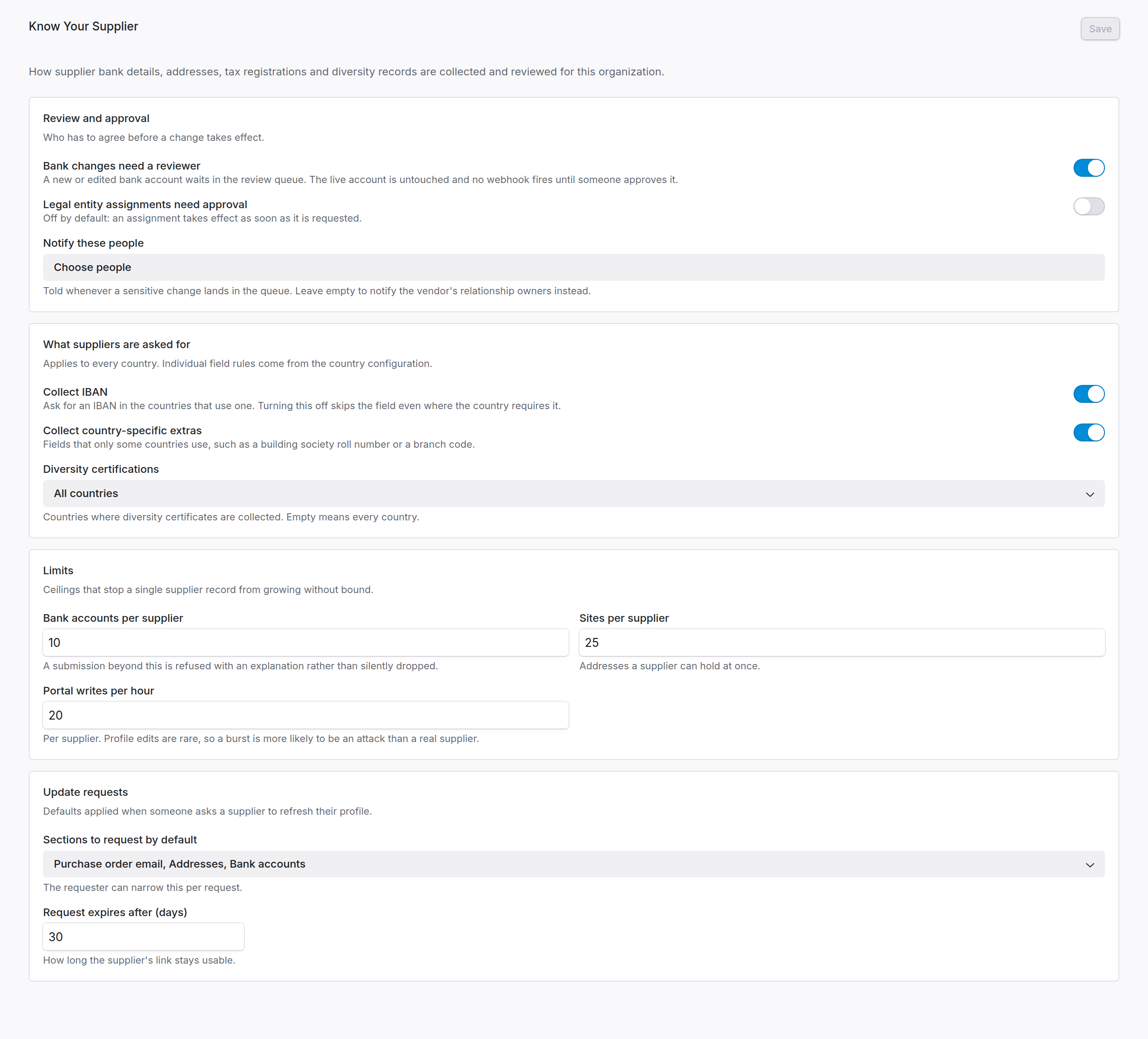The height and width of the screenshot is (1039, 1148).
Task: Open the Diversity certifications All countries dropdown
Action: 574,493
